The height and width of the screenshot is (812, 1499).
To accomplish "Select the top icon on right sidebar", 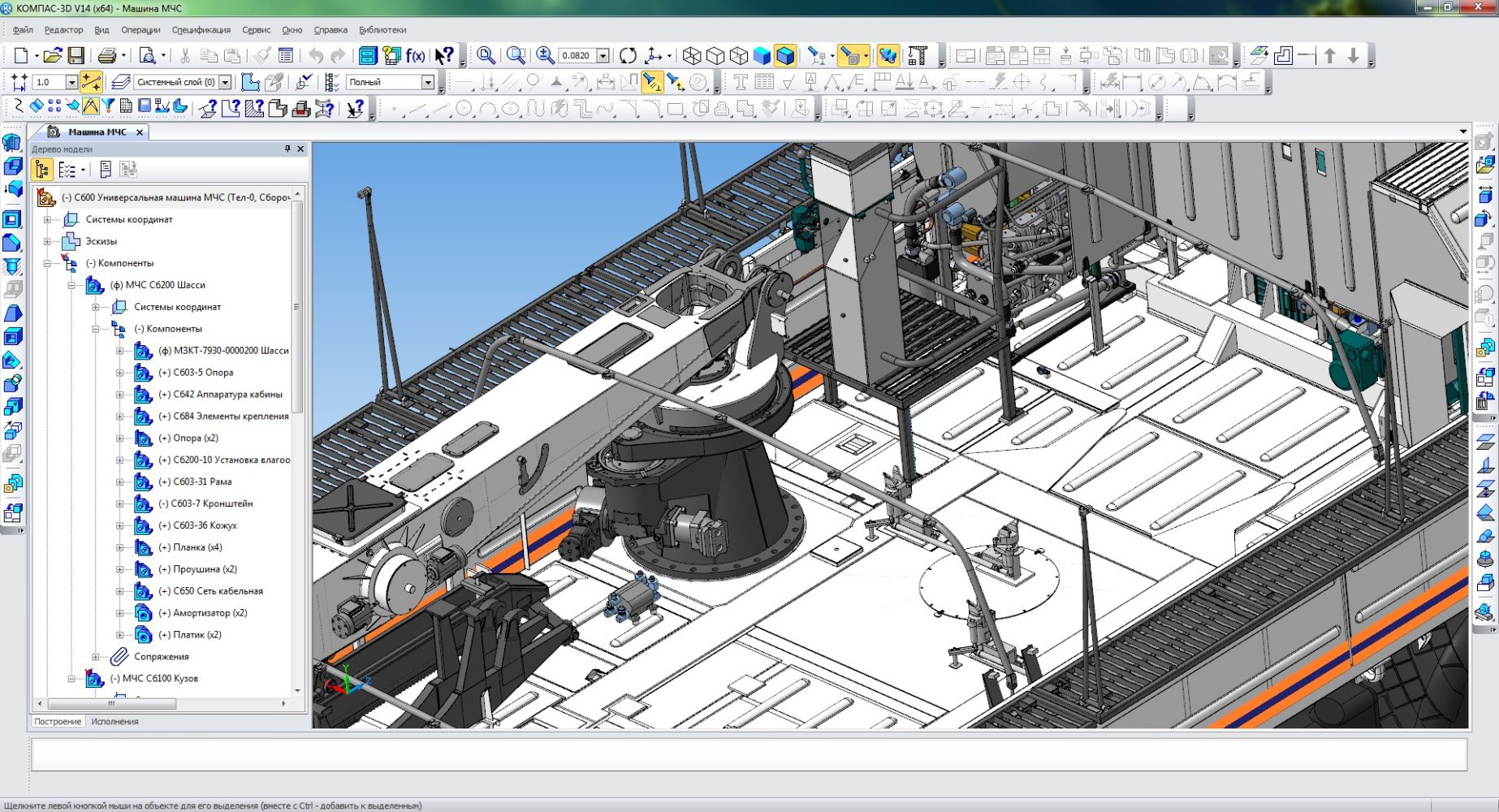I will [1485, 142].
